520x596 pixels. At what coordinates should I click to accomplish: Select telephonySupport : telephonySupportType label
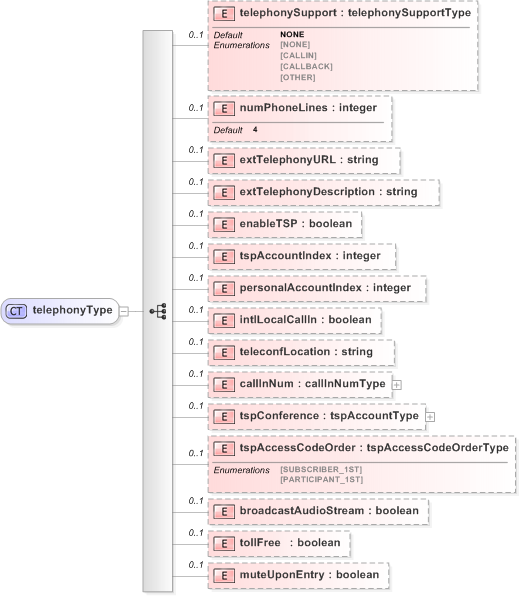click(355, 13)
